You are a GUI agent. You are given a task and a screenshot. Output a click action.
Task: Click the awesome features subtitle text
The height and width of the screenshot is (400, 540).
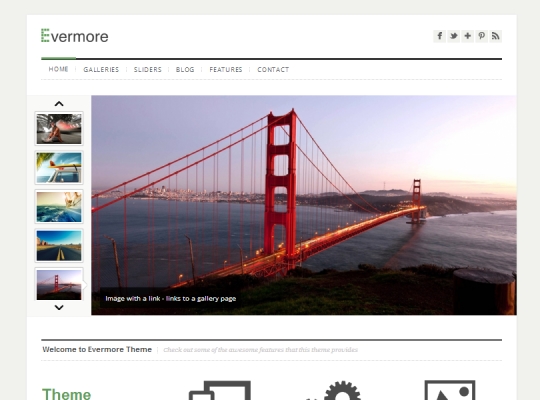[261, 350]
